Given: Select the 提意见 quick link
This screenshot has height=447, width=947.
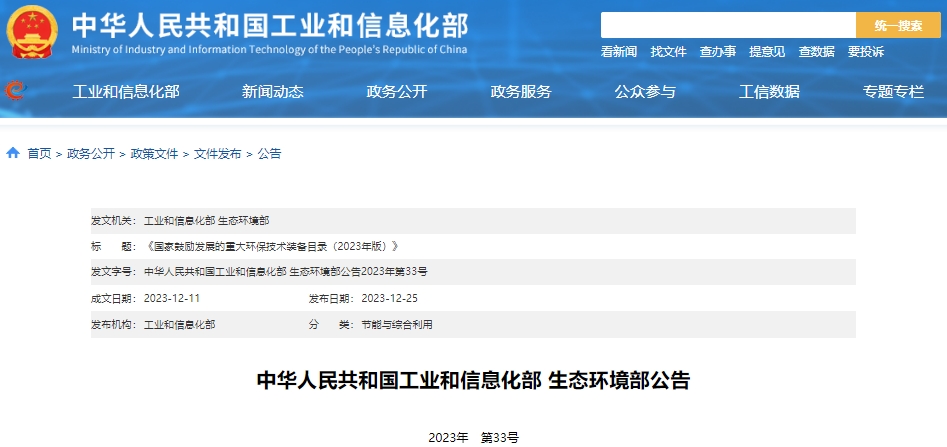Looking at the screenshot, I should (x=767, y=52).
